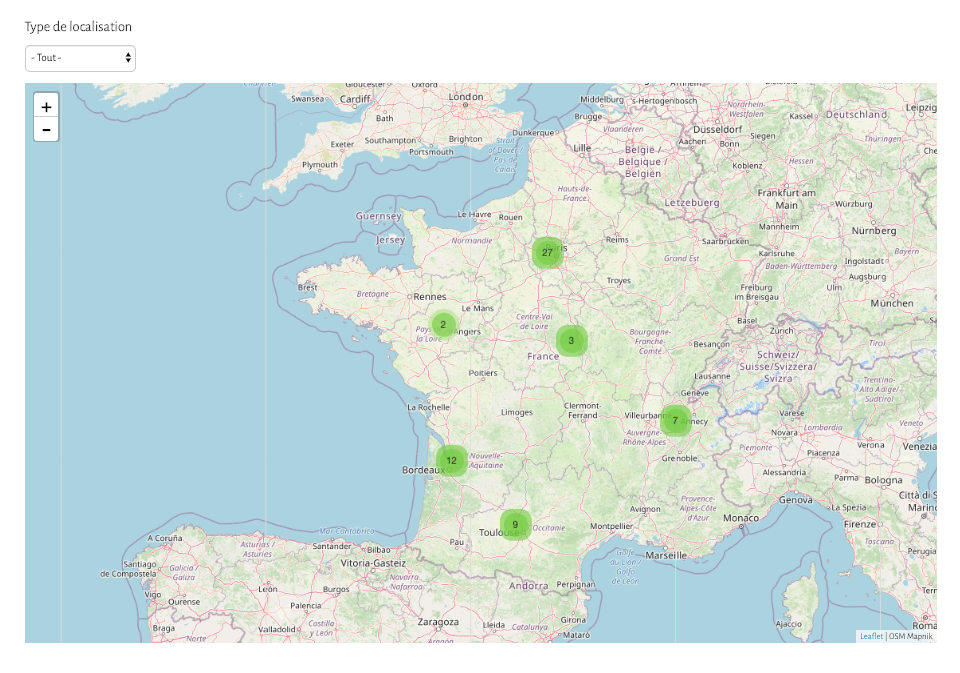Click the cluster marker labeled 3
The width and height of the screenshot is (960, 673).
[571, 341]
